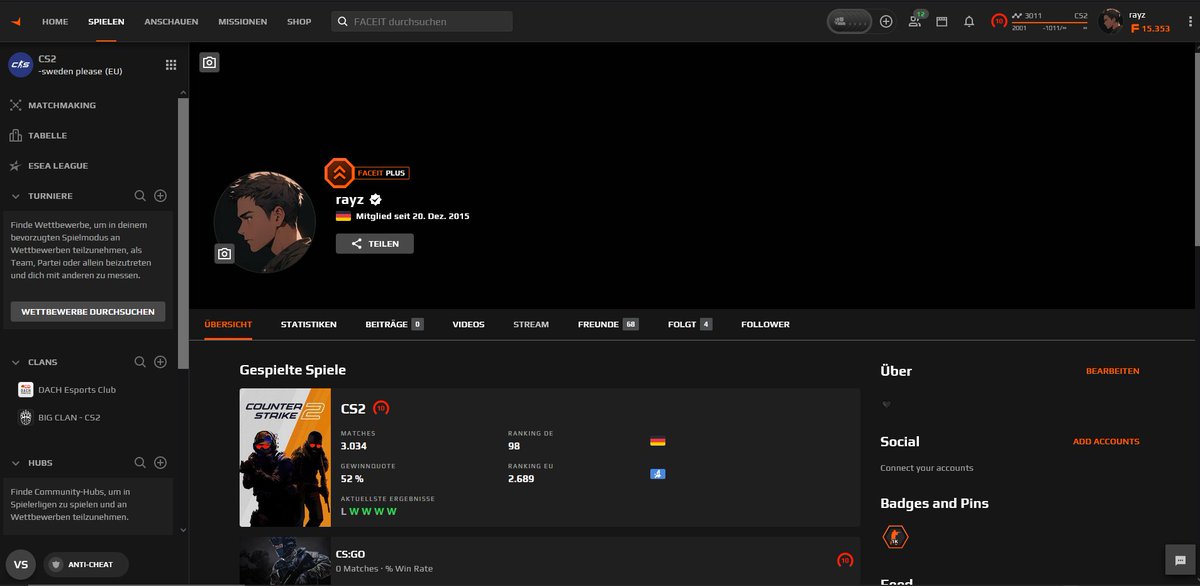Switch to the VIDEOS tab

pyautogui.click(x=468, y=324)
